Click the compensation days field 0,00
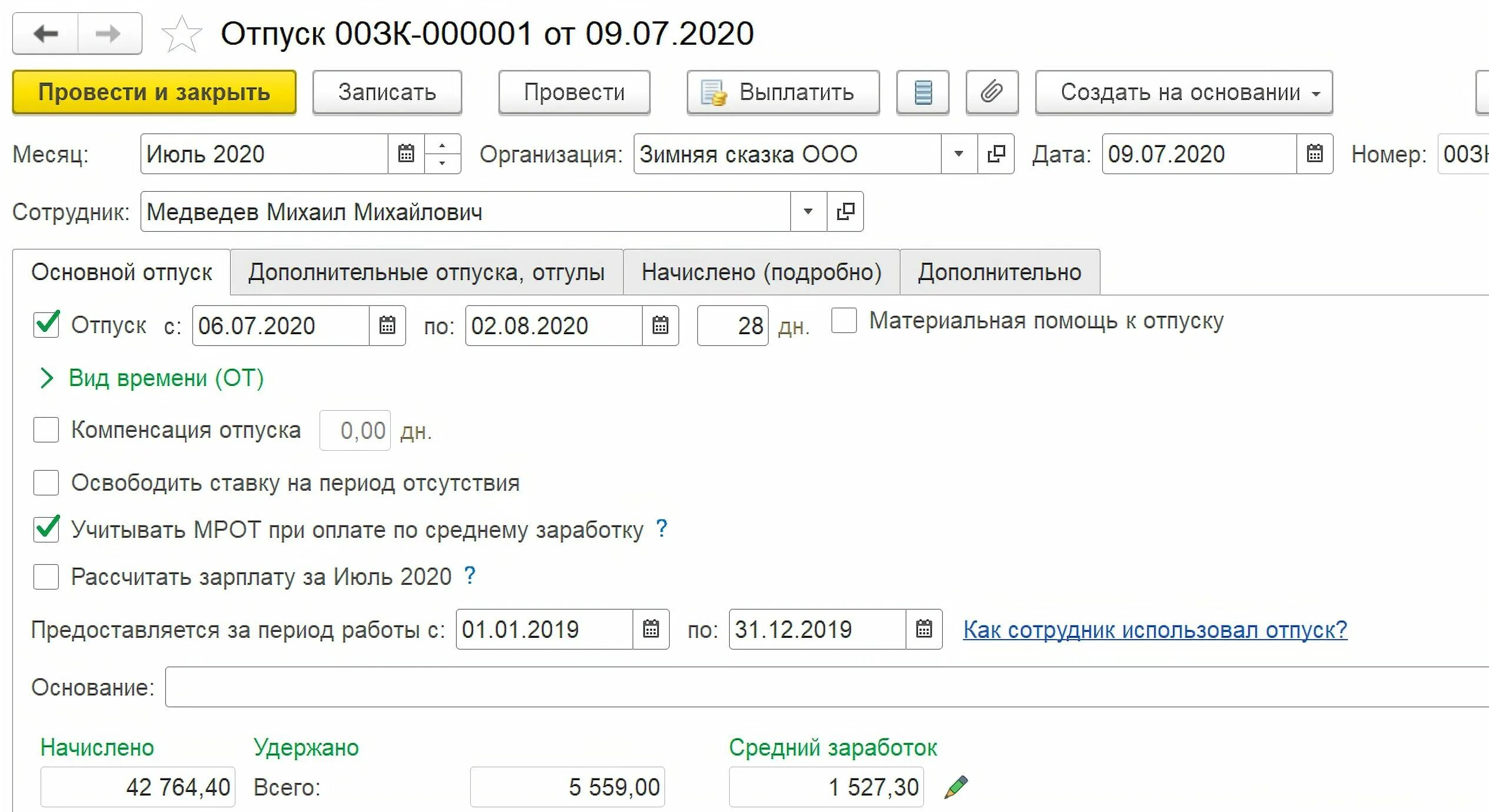1489x812 pixels. (355, 430)
